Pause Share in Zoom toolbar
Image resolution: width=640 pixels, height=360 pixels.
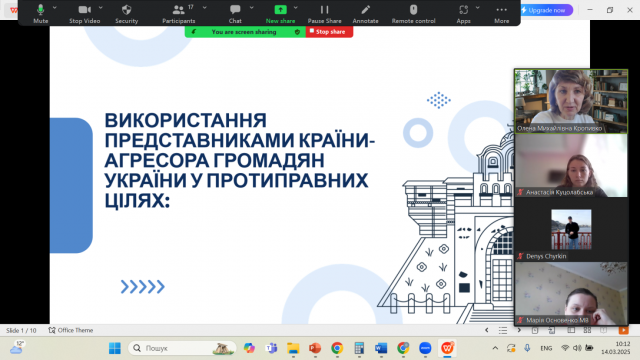pos(324,13)
